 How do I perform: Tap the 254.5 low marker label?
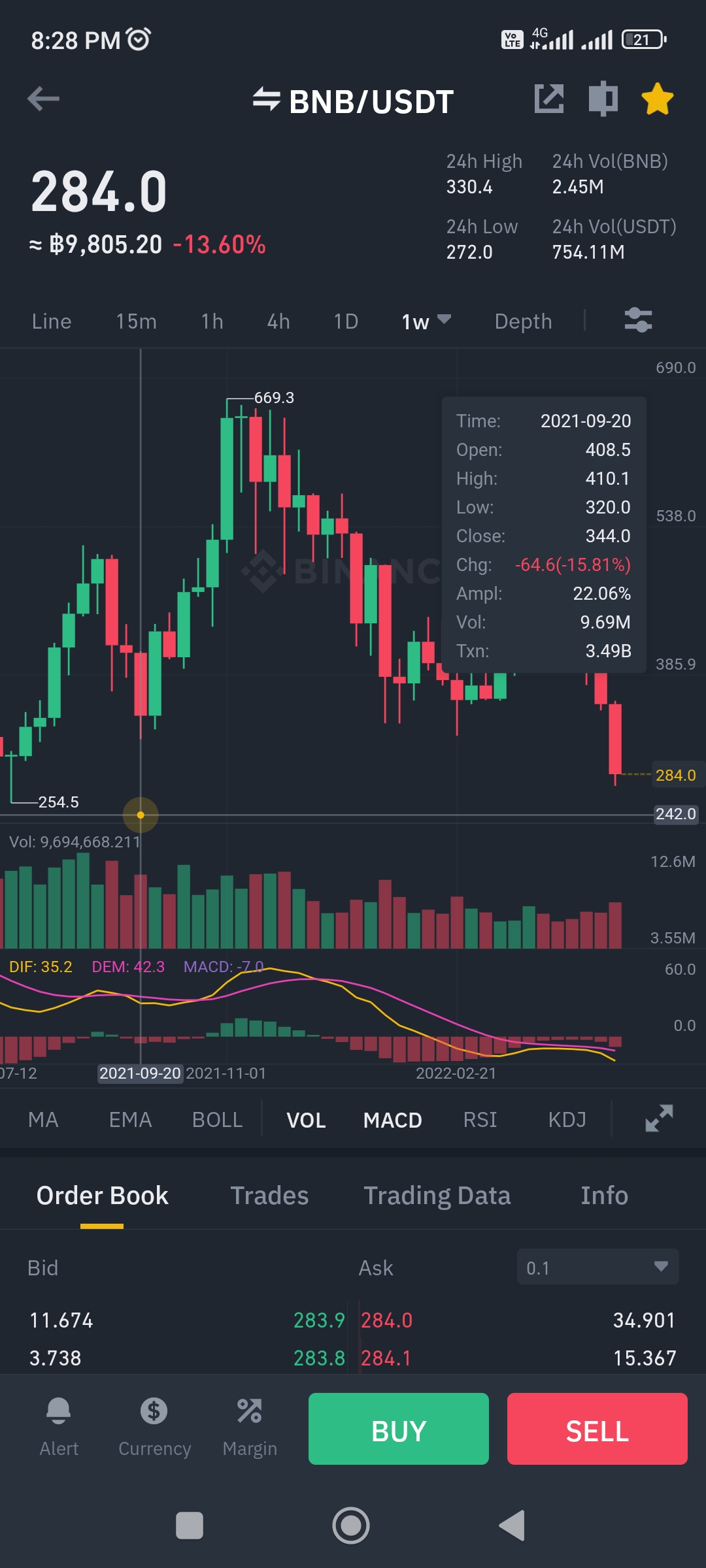[x=58, y=802]
